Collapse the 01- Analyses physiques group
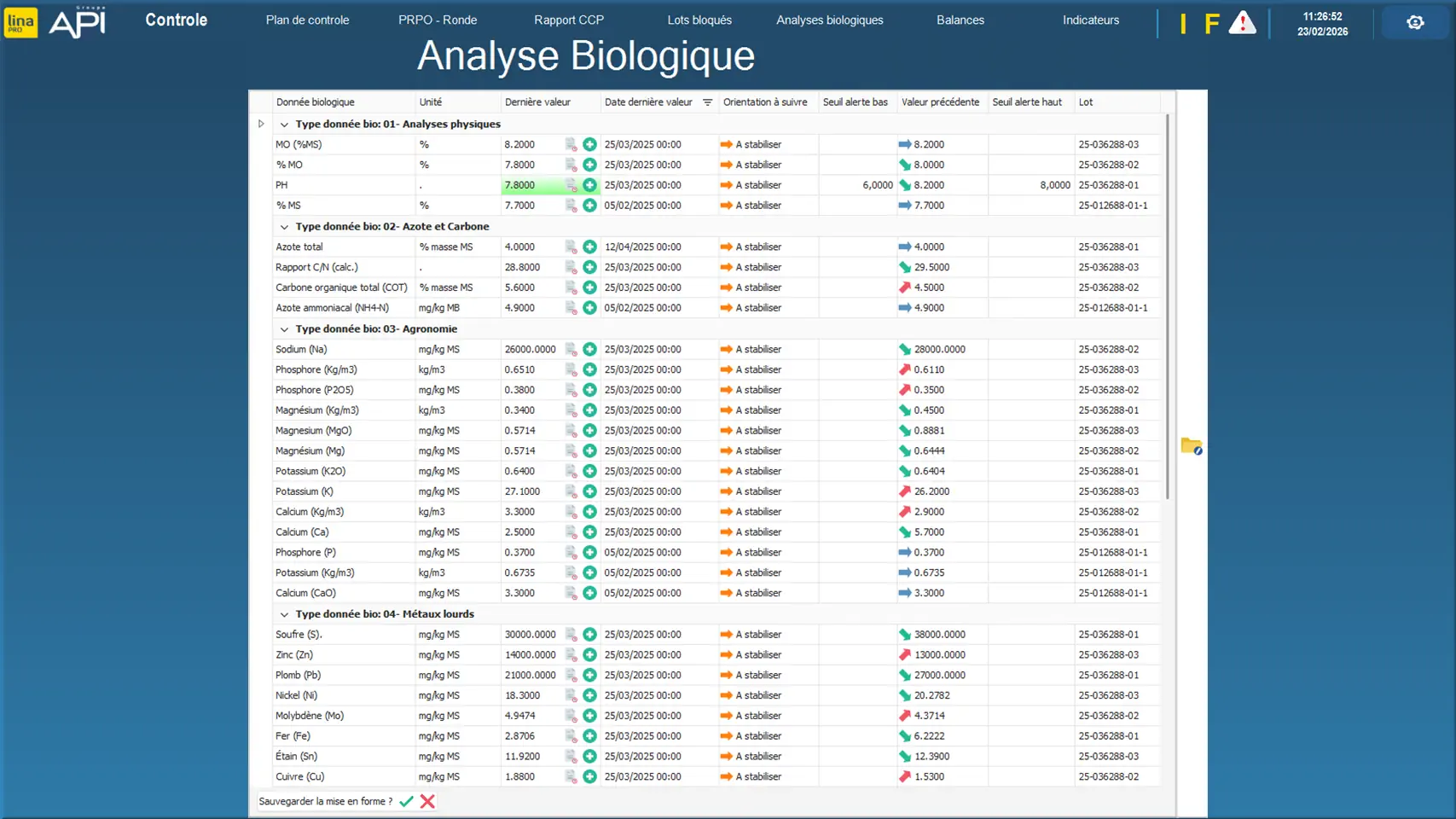Viewport: 1456px width, 819px height. pyautogui.click(x=284, y=125)
